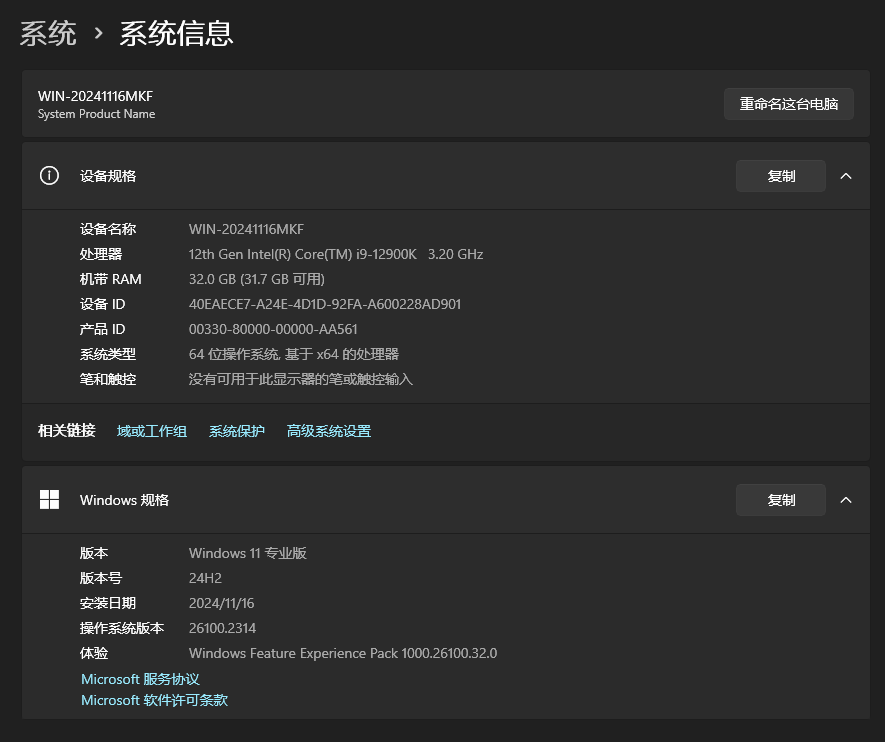Open the 系统保护 link
The image size is (885, 742).
(236, 431)
